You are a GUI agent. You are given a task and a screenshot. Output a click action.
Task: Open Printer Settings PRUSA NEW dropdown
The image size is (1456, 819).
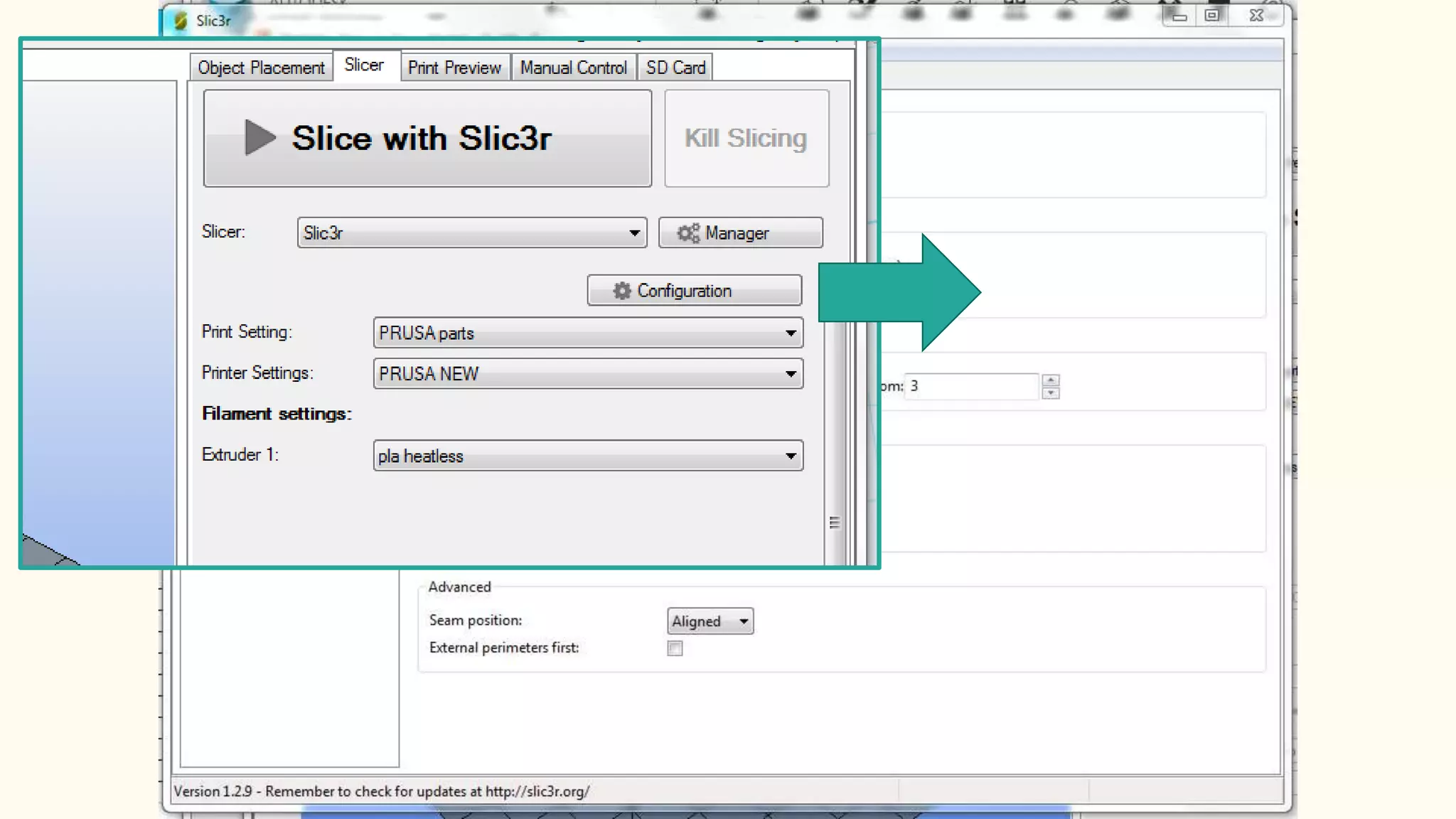tap(587, 374)
